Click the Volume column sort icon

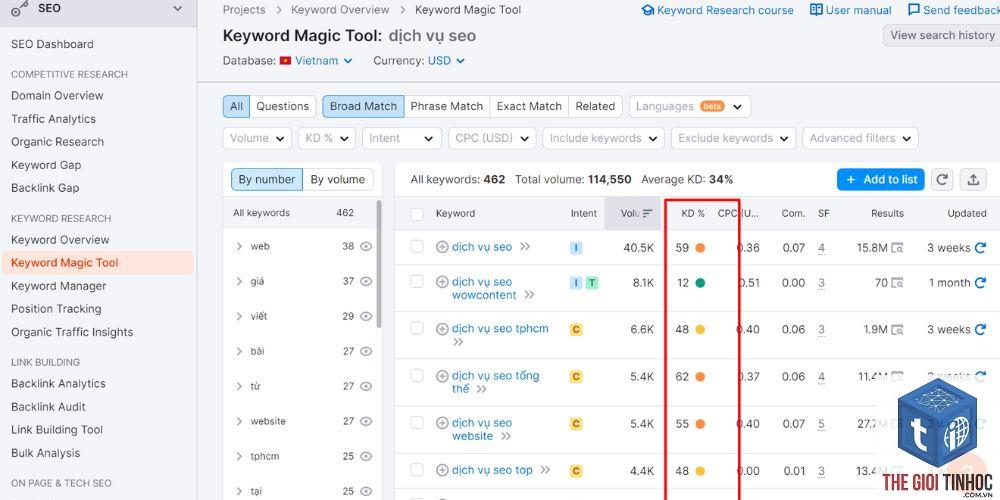pos(648,214)
